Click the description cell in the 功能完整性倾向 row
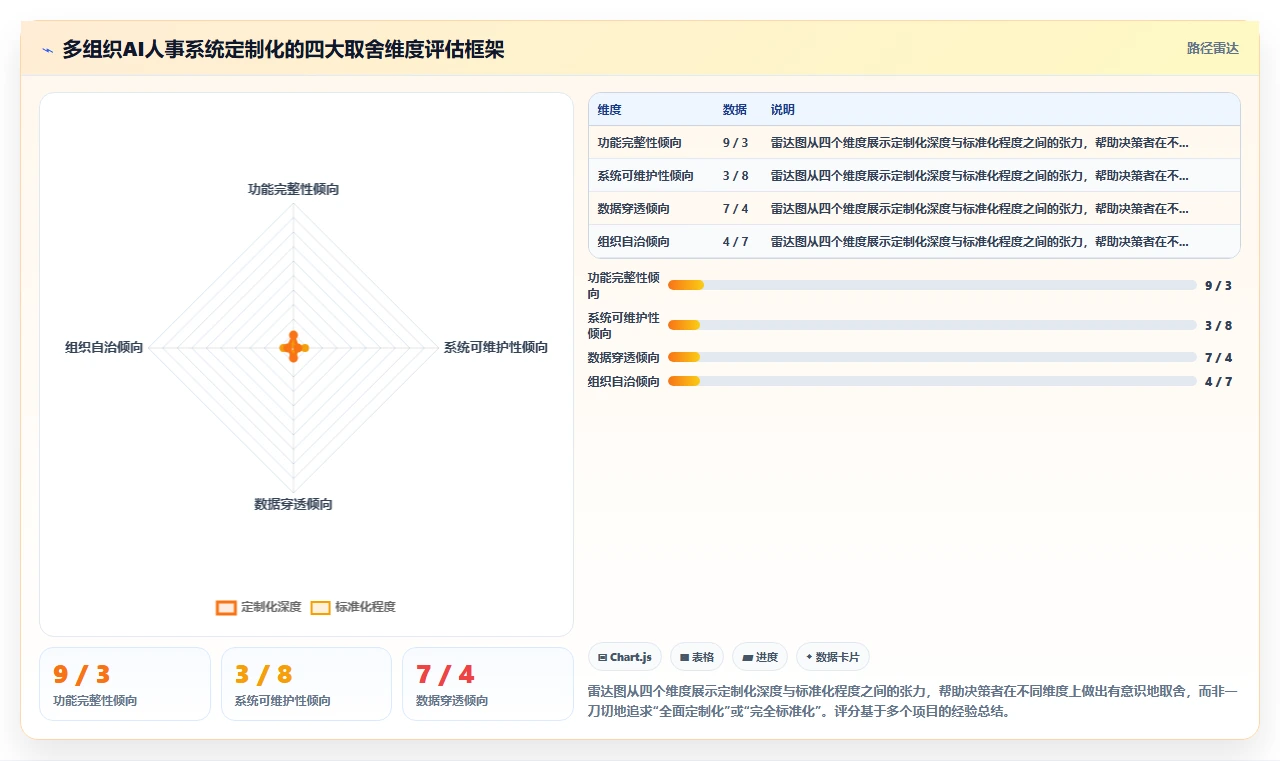1280x761 pixels. click(980, 143)
